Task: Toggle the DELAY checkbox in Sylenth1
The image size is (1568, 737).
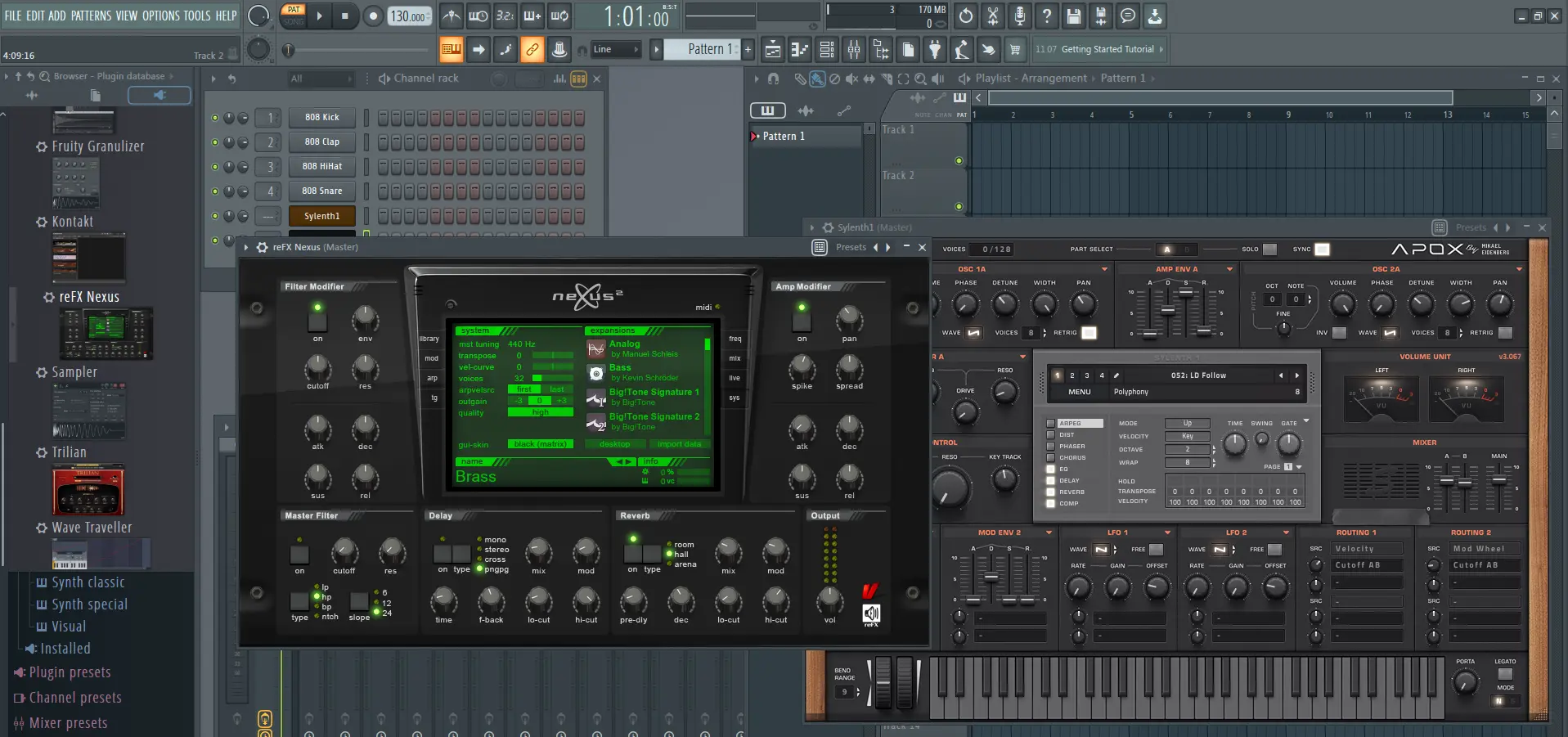Action: [x=1050, y=481]
